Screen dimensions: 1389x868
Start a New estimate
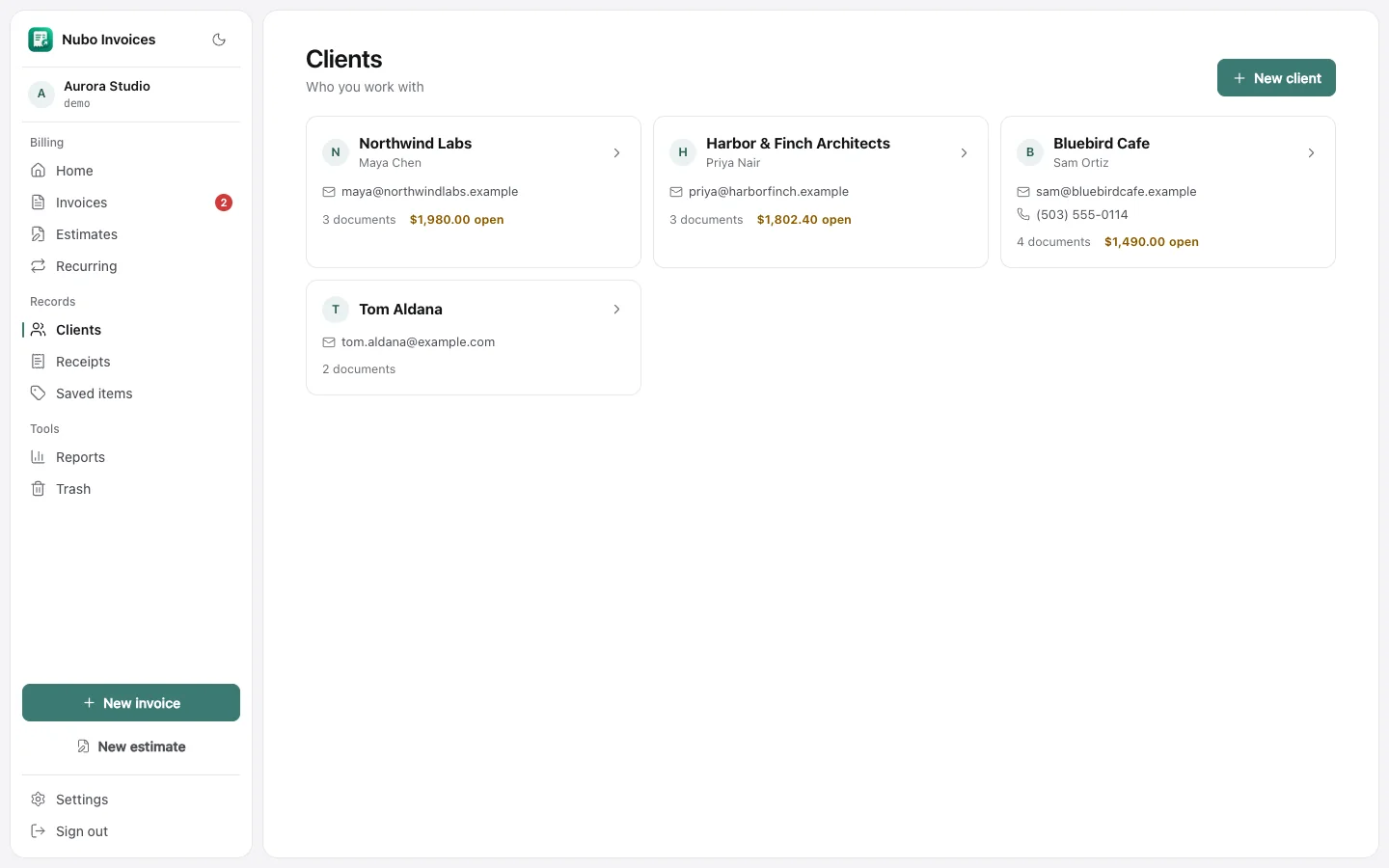131,746
